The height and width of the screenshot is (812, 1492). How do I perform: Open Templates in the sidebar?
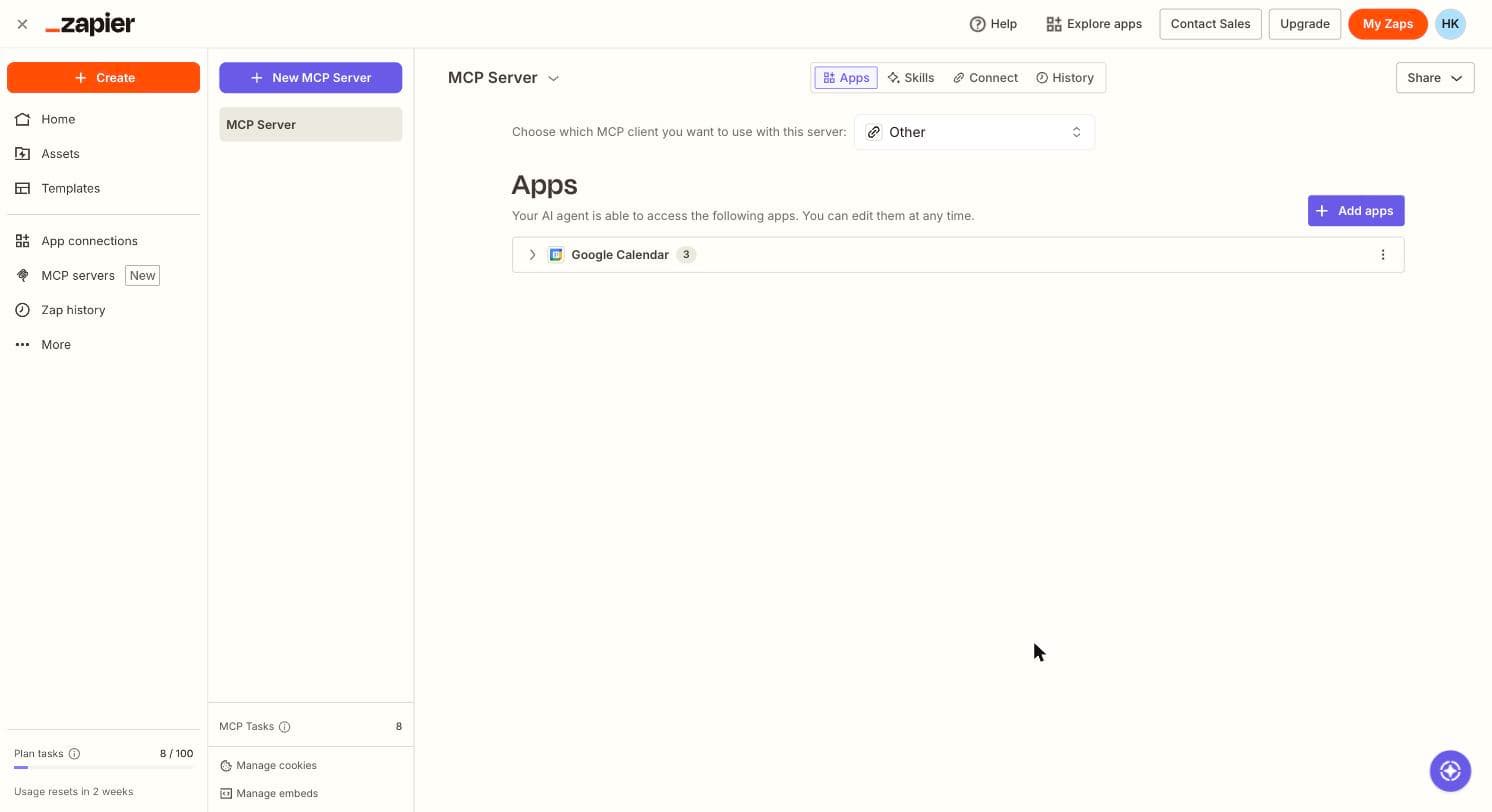70,188
